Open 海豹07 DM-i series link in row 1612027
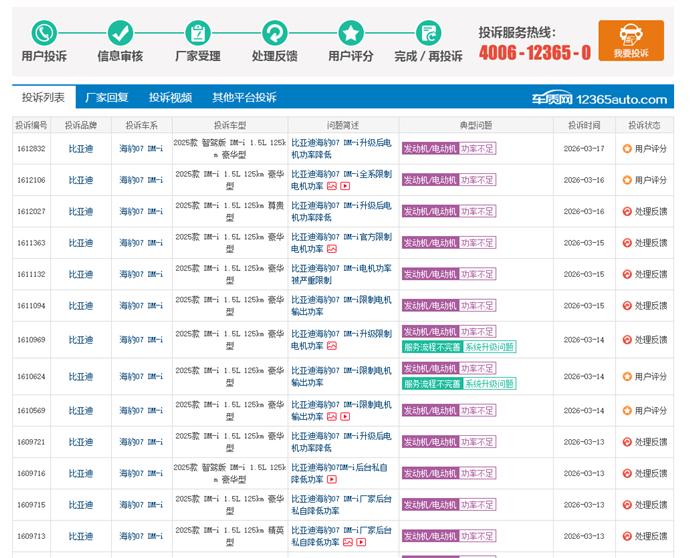 pyautogui.click(x=141, y=212)
